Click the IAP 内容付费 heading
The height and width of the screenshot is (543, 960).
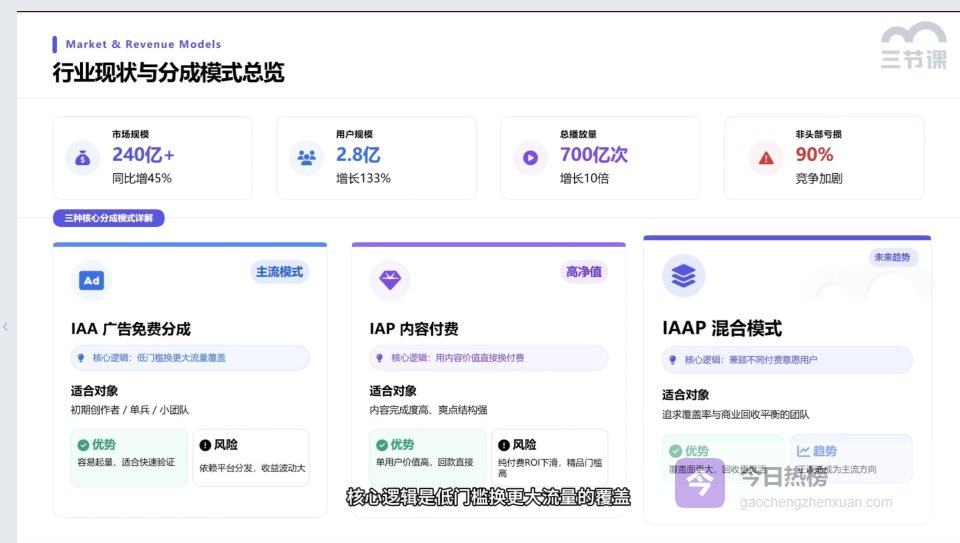pos(414,329)
